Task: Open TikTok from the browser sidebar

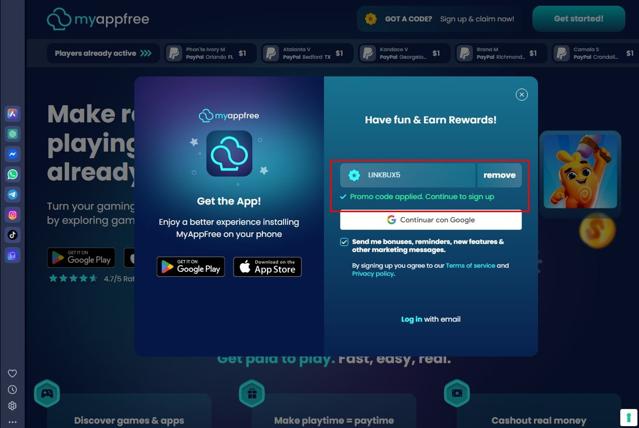Action: [x=12, y=235]
